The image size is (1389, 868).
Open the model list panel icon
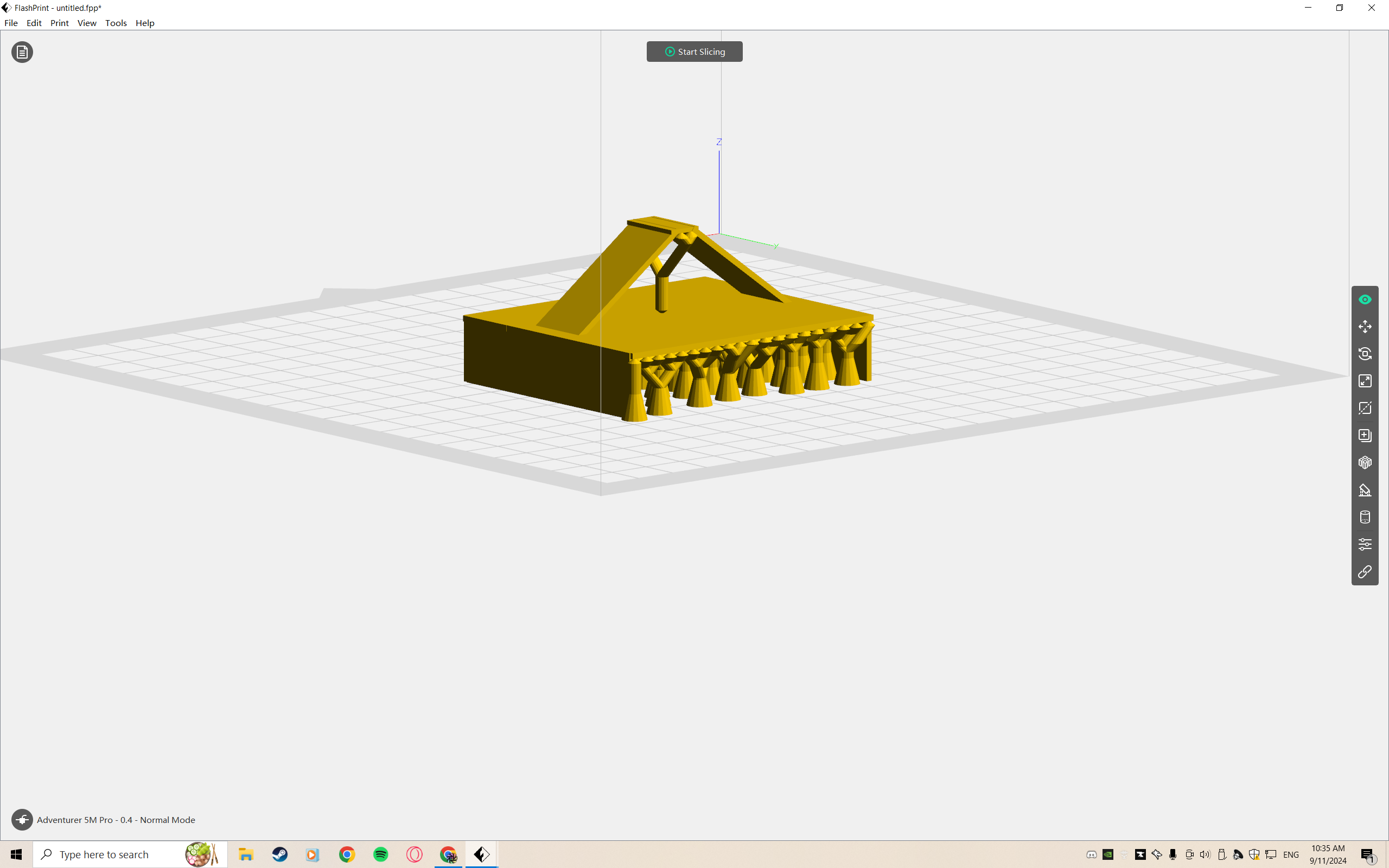22,52
